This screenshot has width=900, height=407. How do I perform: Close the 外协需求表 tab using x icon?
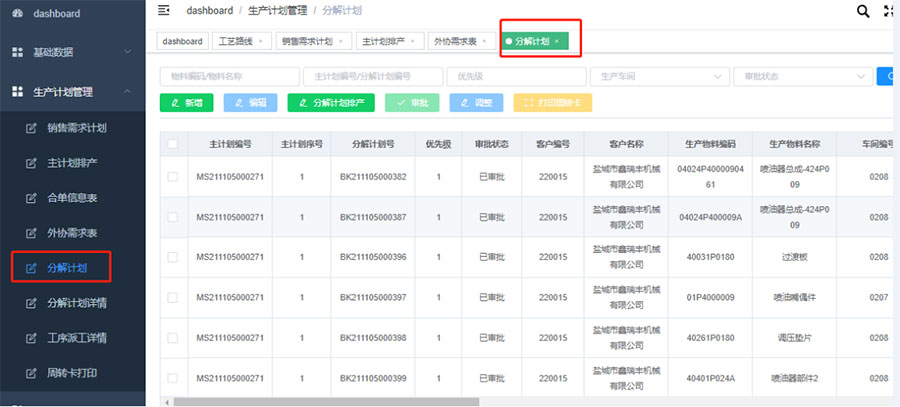point(485,42)
